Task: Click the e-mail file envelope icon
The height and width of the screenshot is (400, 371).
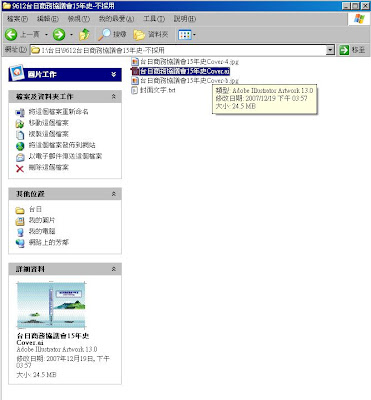Action: pos(20,157)
